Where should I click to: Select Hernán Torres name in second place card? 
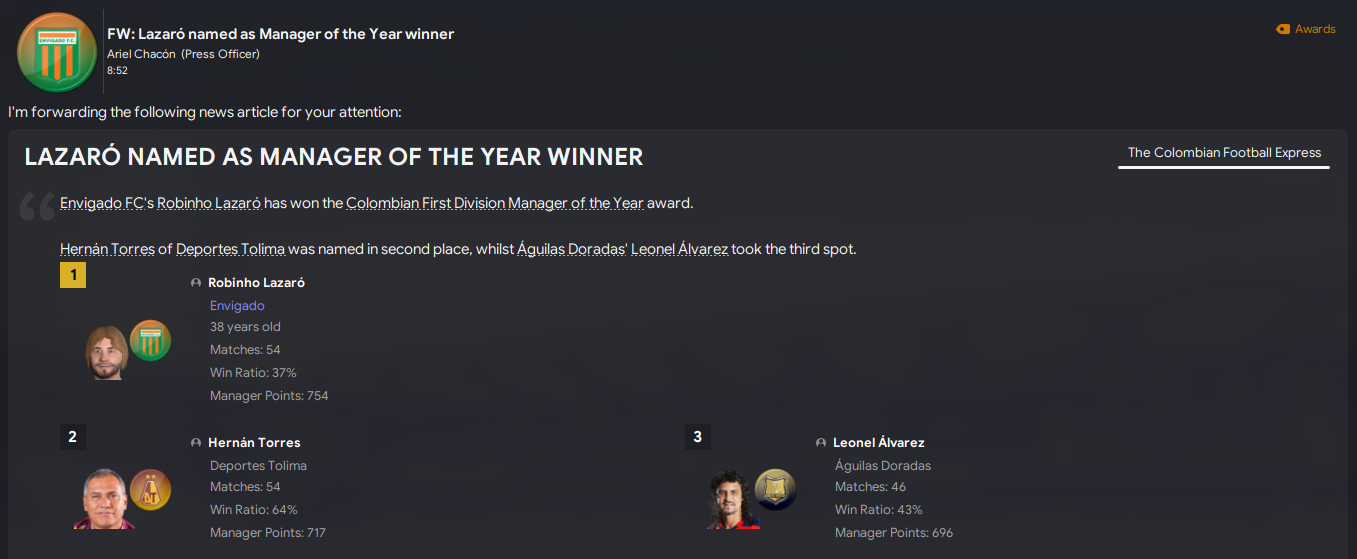pos(254,443)
